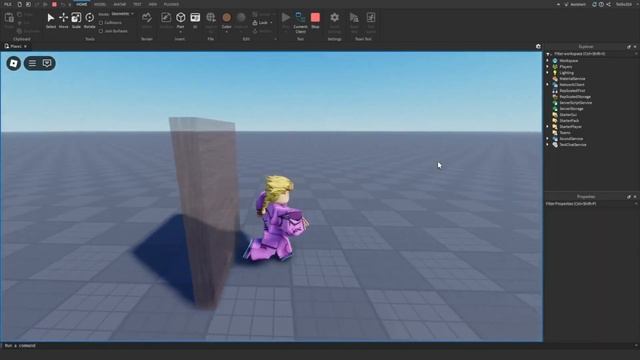Screen dimensions: 640x360
Task: Expand the Lighting node
Action: pyautogui.click(x=548, y=73)
